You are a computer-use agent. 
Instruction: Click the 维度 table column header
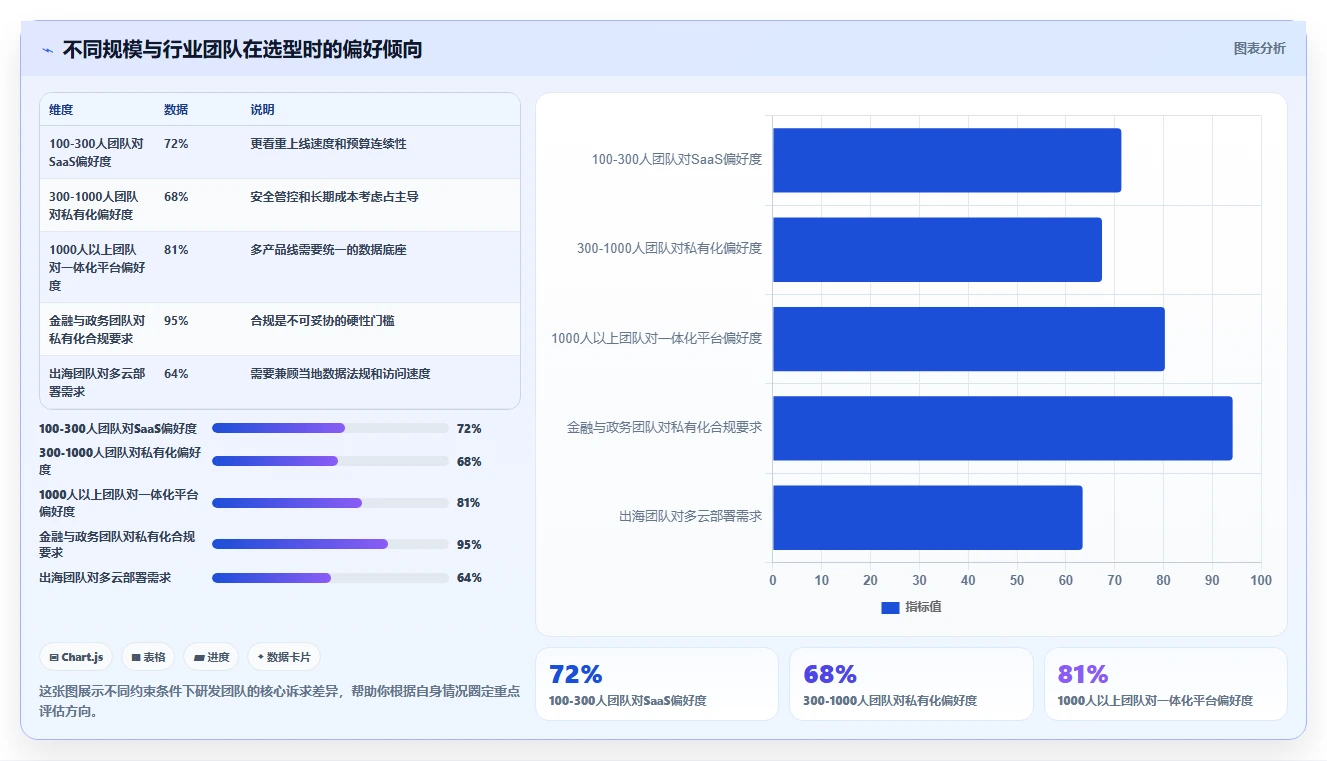(61, 110)
